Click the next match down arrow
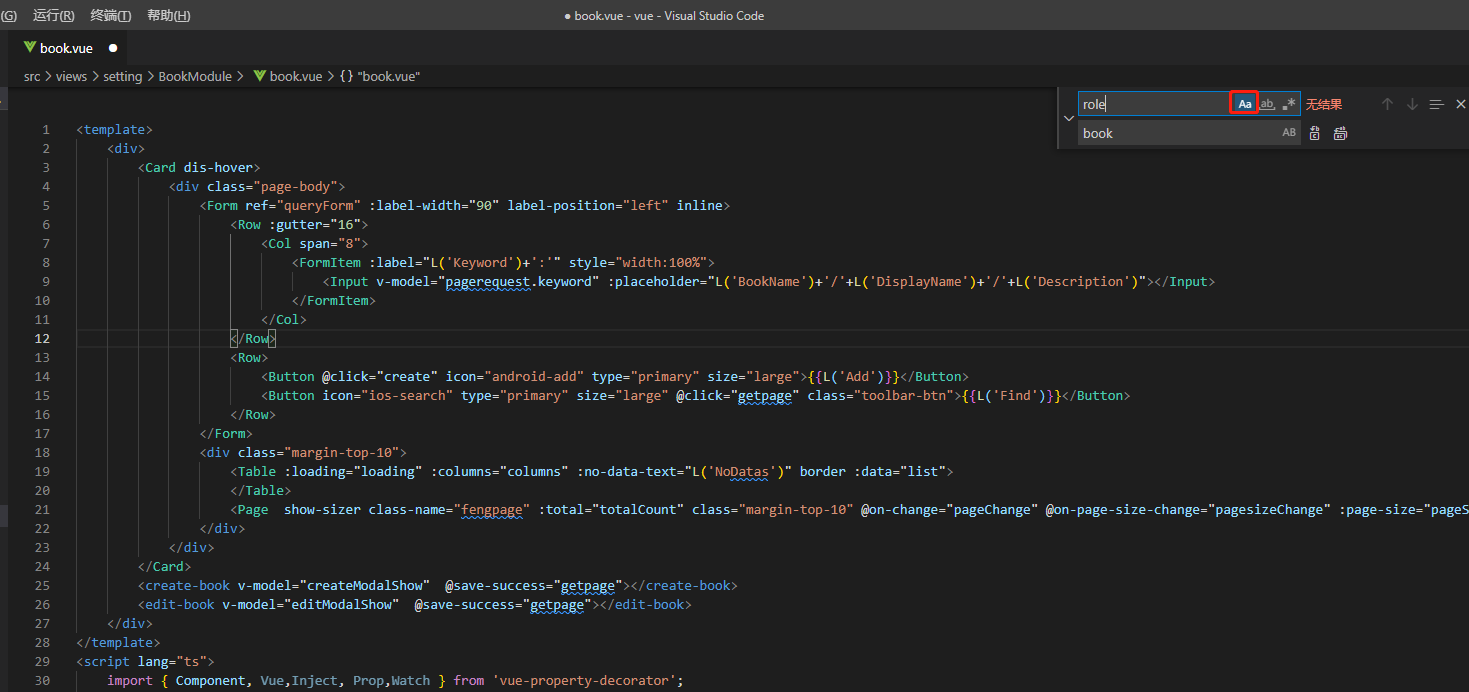Screen dimensions: 1469x692 tap(1412, 104)
